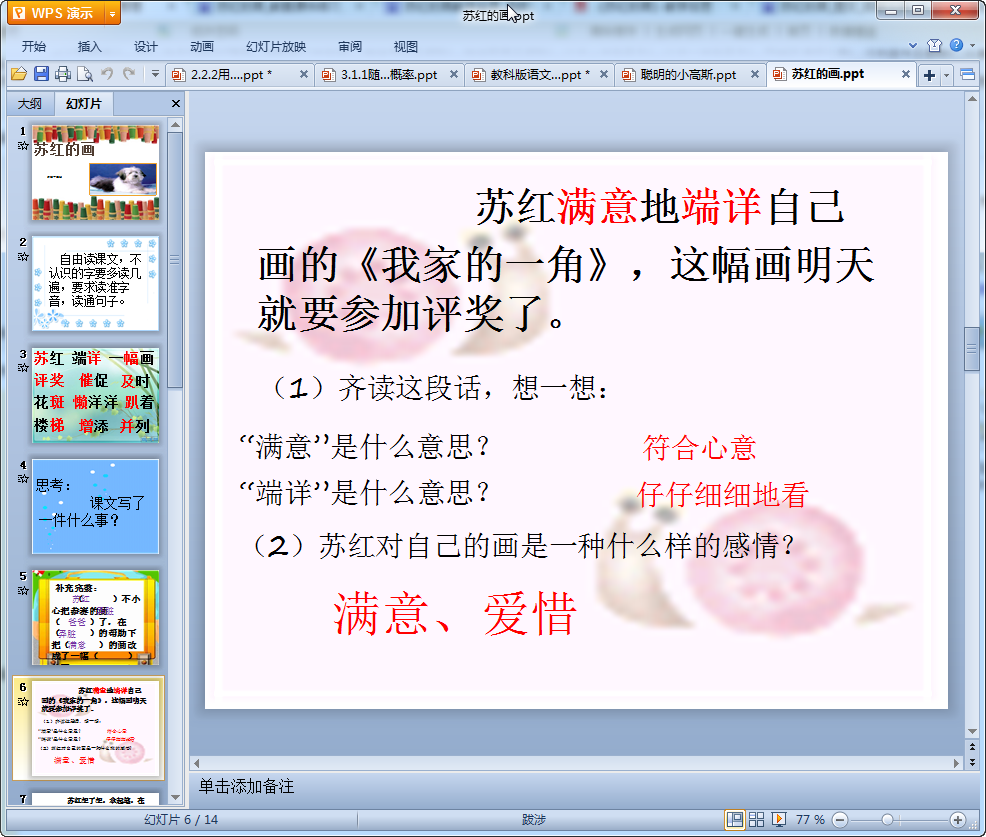Open the 开始 menu tab

point(33,47)
